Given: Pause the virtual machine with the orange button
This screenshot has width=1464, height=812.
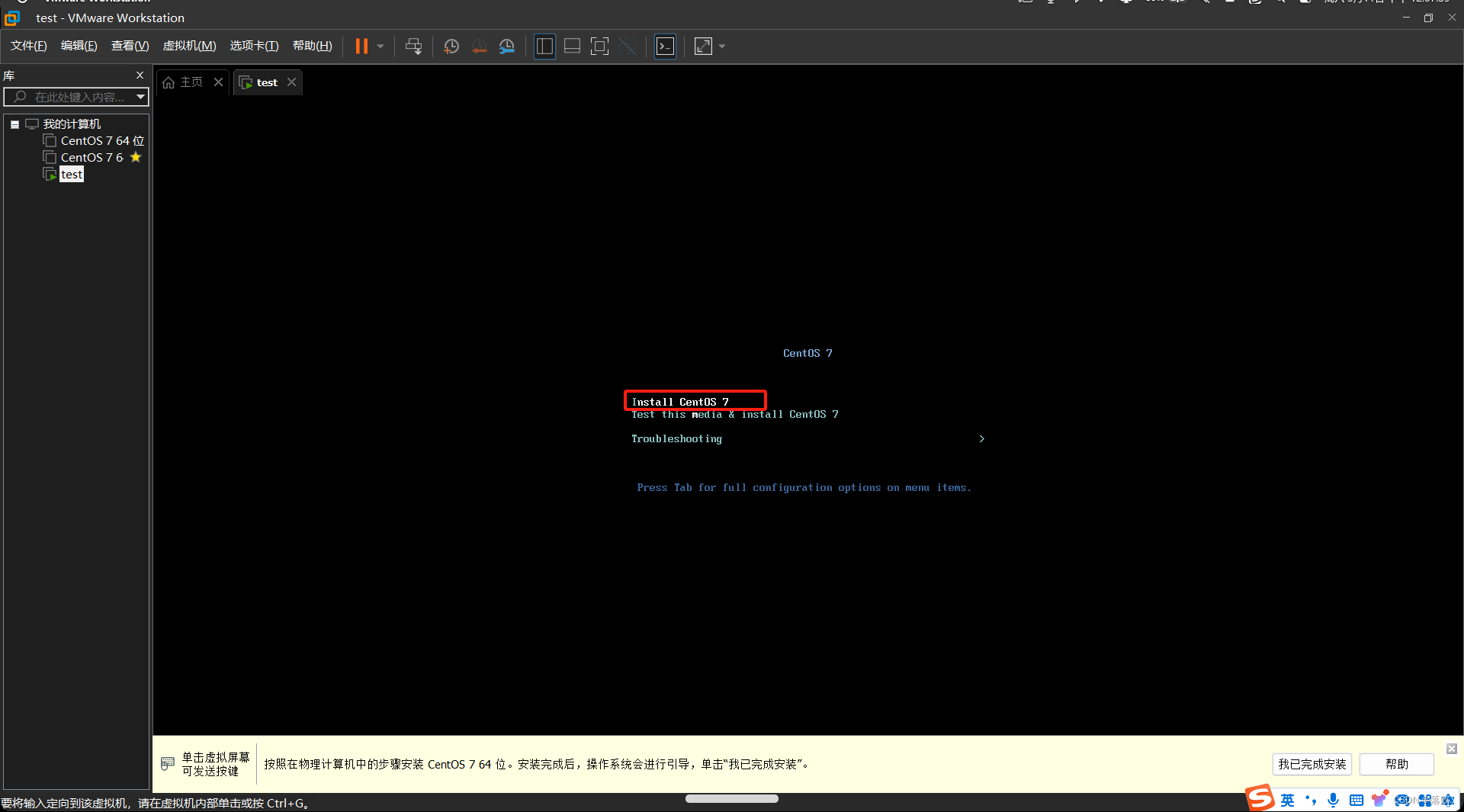Looking at the screenshot, I should point(361,47).
